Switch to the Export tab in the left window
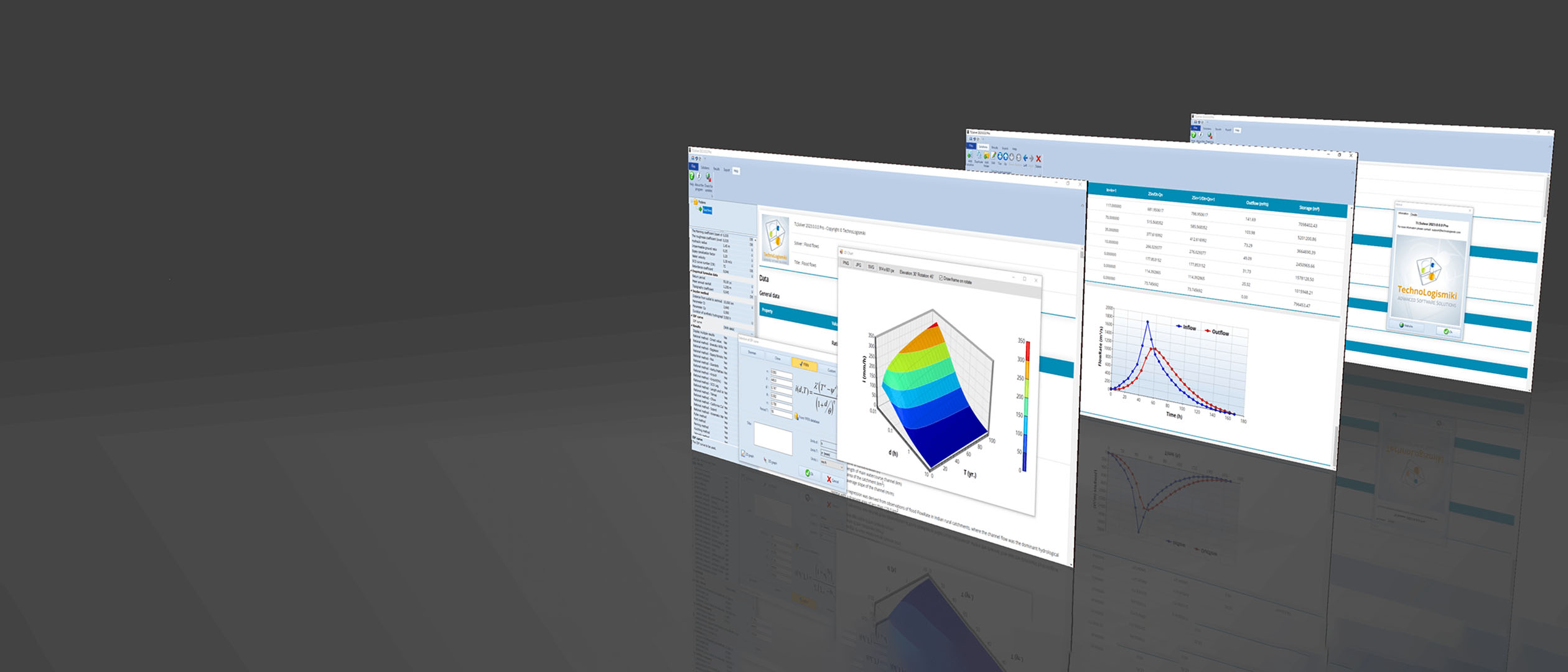Viewport: 1568px width, 672px height. pos(726,169)
